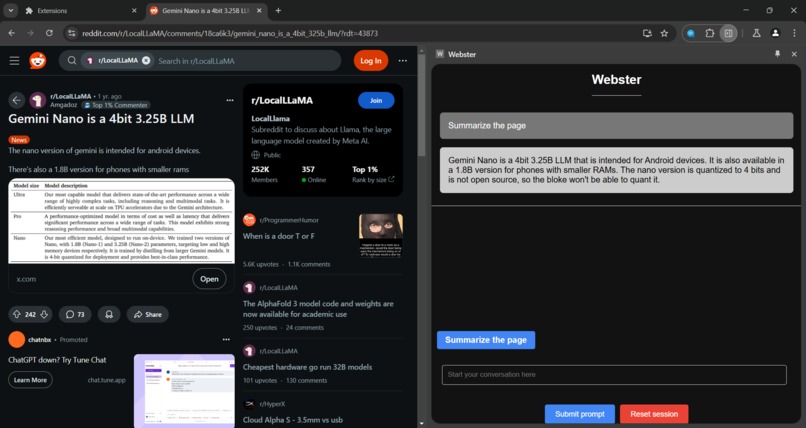Toggle the Chrome side panel button
This screenshot has width=806, height=428.
(x=728, y=33)
